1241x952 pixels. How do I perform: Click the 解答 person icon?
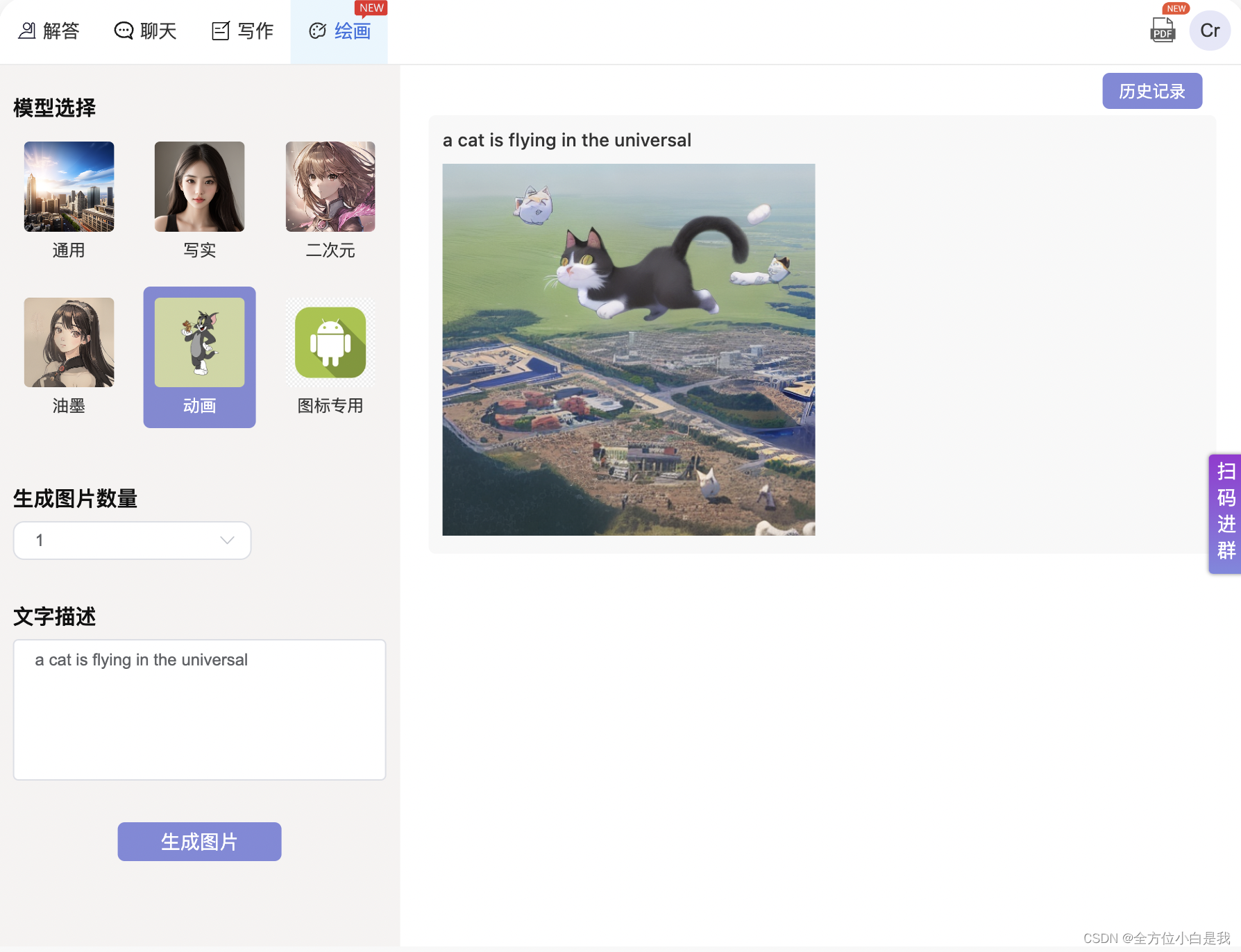(27, 31)
